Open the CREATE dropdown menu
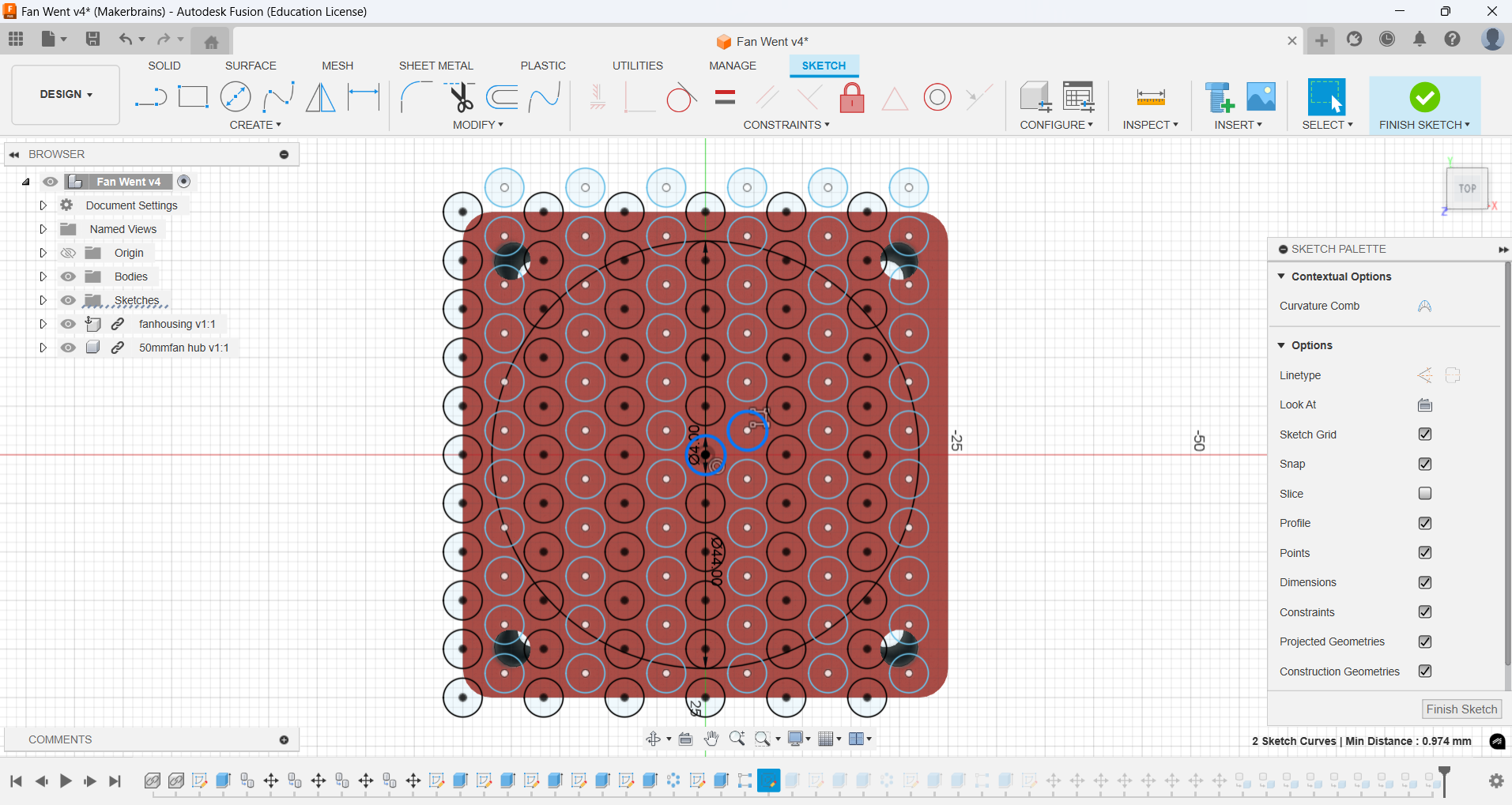Image resolution: width=1512 pixels, height=805 pixels. pyautogui.click(x=255, y=124)
